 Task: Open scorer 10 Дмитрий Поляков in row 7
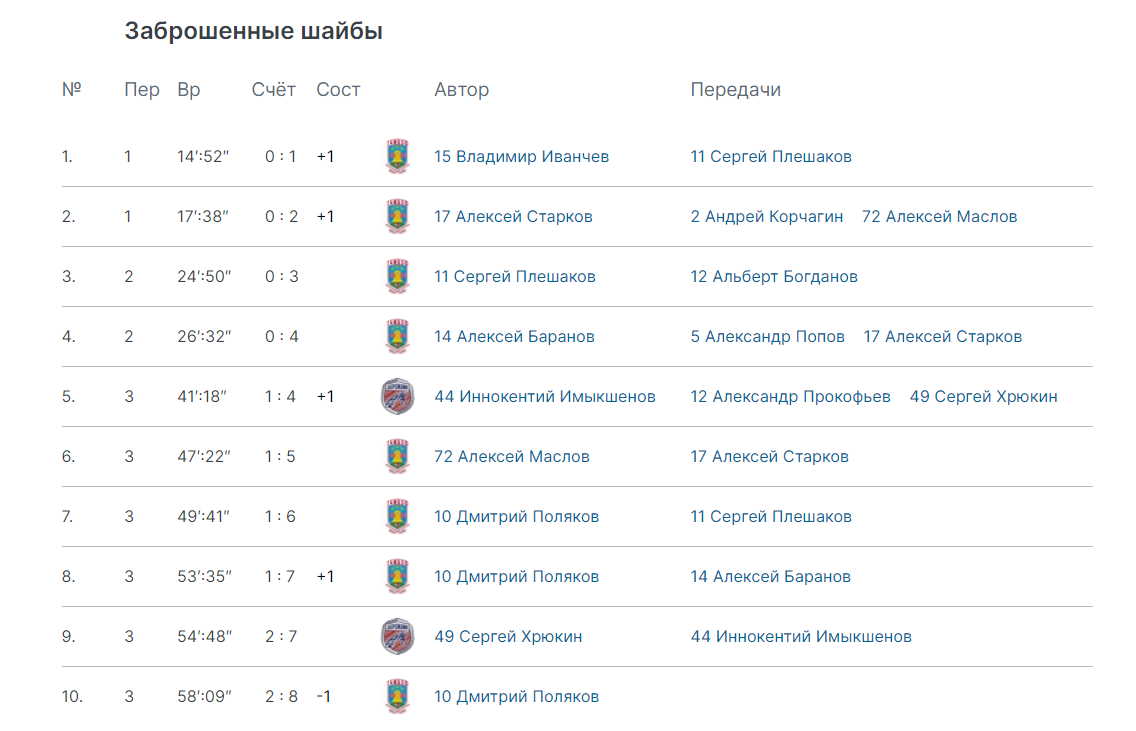click(x=517, y=517)
